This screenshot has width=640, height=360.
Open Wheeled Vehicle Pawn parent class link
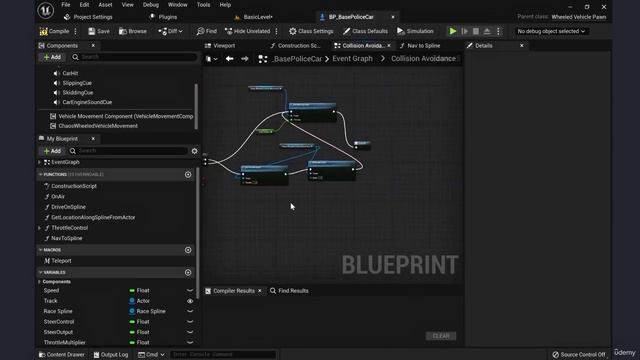click(x=578, y=17)
